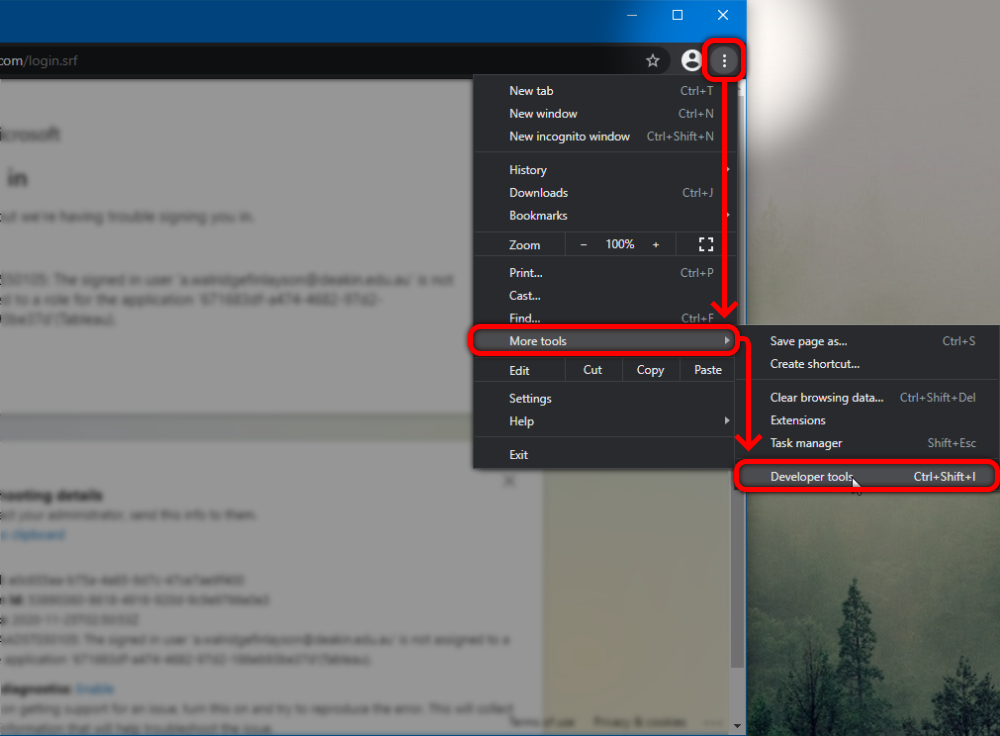This screenshot has width=1000, height=736.
Task: Open Settings from the menu
Action: tap(605, 399)
